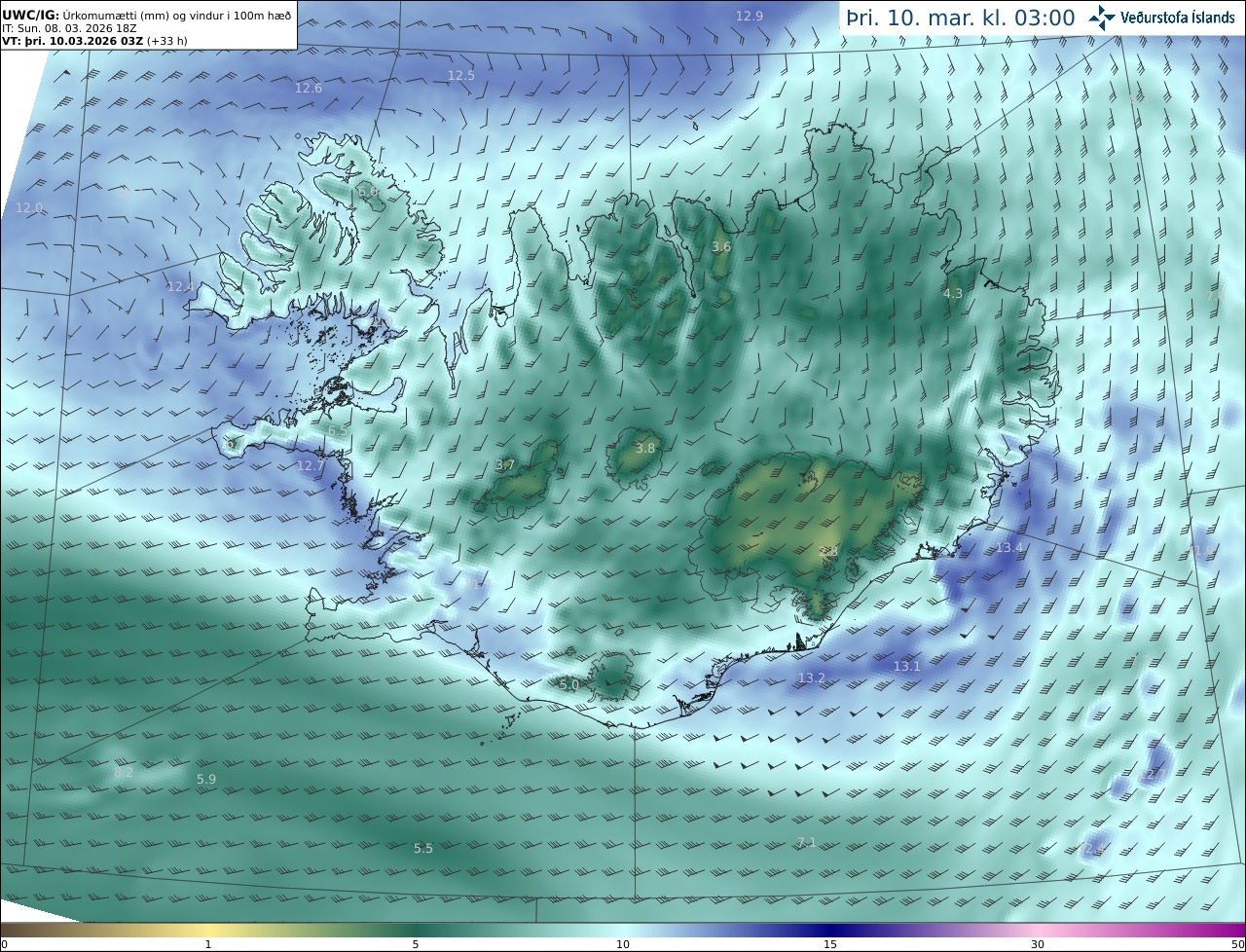Click the Veðurstofa Íslands logo icon
Image resolution: width=1246 pixels, height=952 pixels.
click(x=1102, y=18)
